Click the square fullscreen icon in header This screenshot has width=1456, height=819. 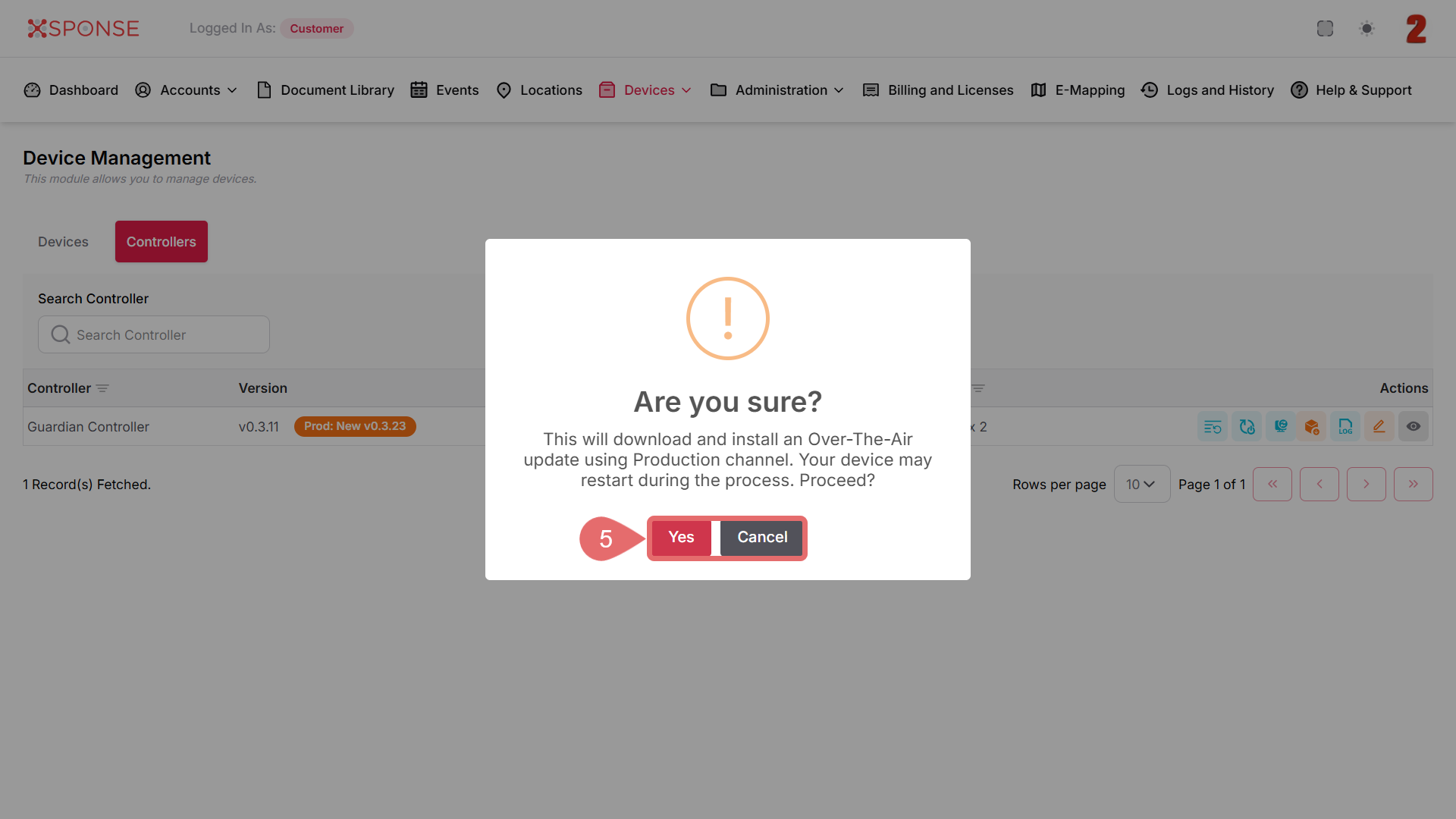(x=1325, y=29)
